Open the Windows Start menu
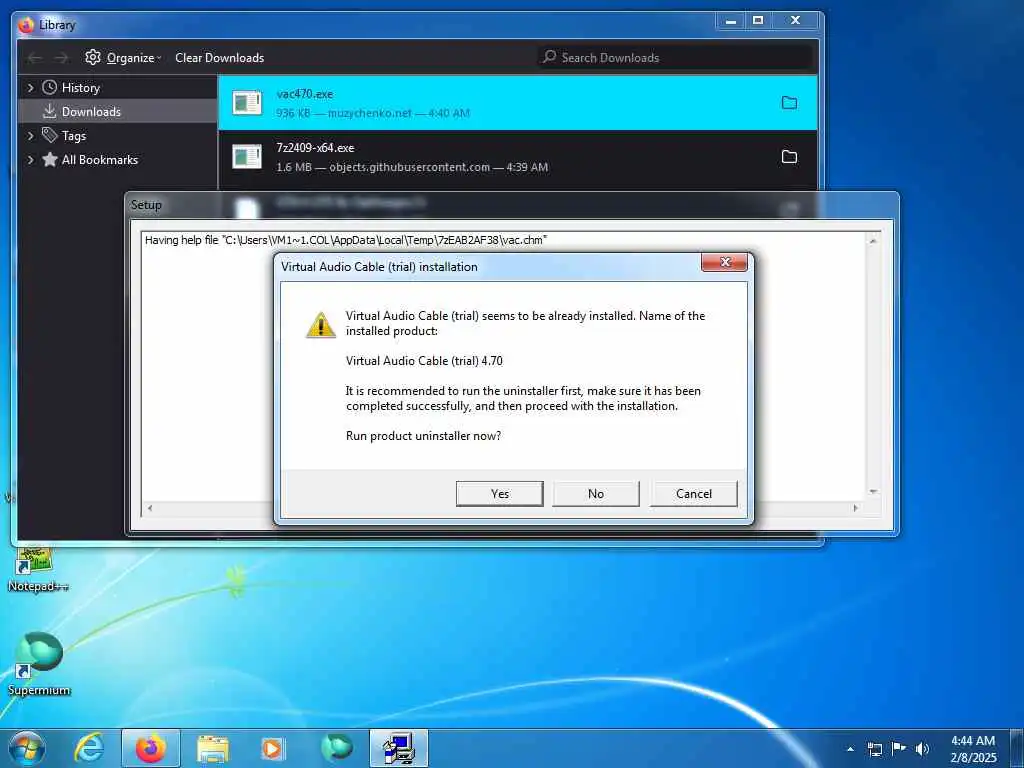Screen dimensions: 1024x768 (27, 748)
